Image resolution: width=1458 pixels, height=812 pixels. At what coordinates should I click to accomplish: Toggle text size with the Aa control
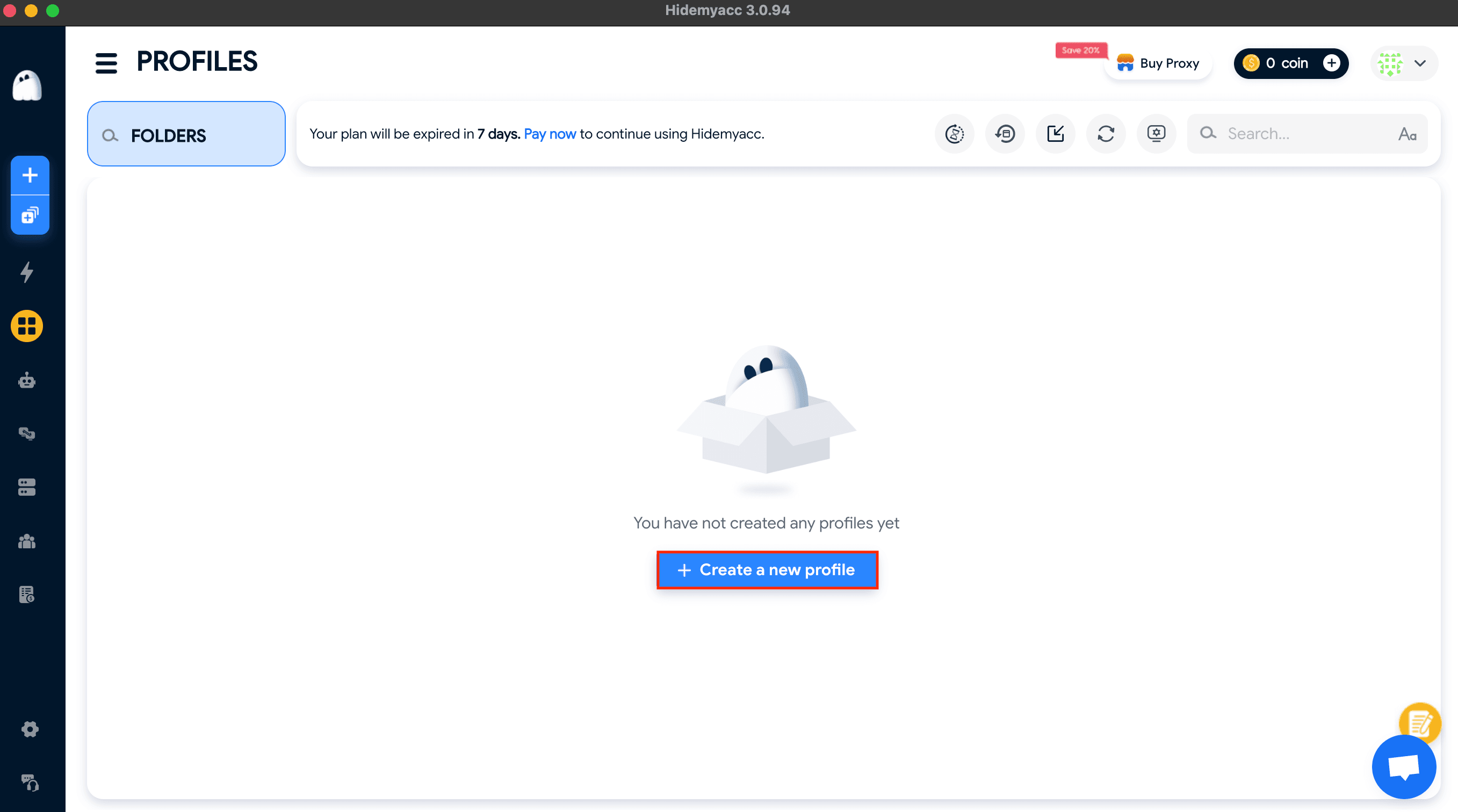1408,134
